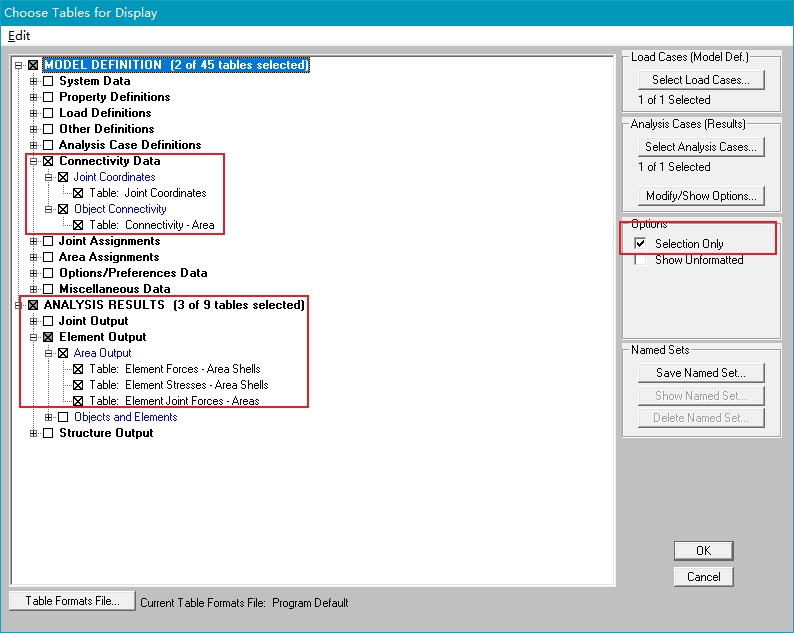Expand the Options/Preferences Data node
The height and width of the screenshot is (633, 794).
point(33,273)
